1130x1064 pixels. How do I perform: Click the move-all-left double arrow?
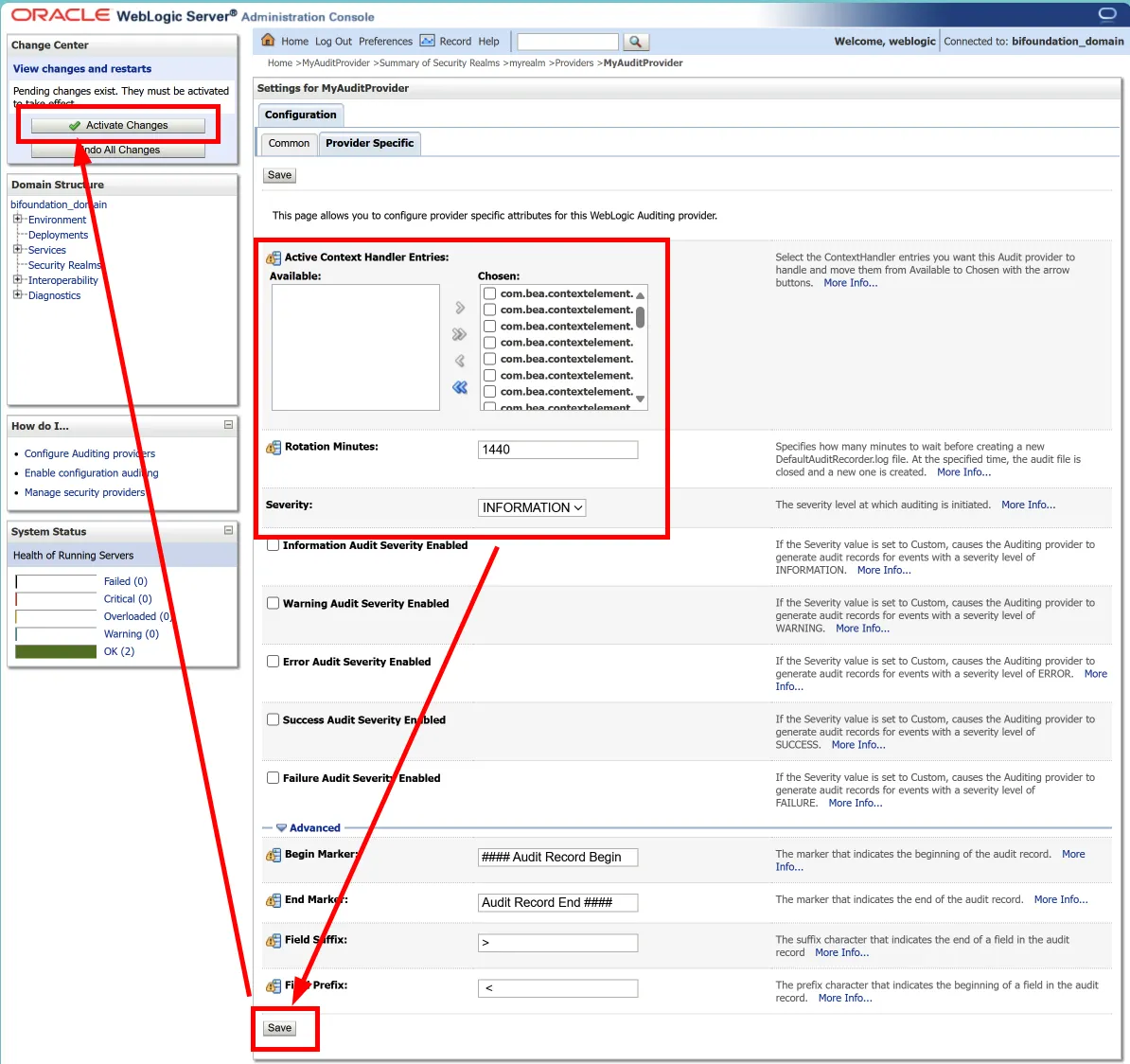pyautogui.click(x=460, y=387)
